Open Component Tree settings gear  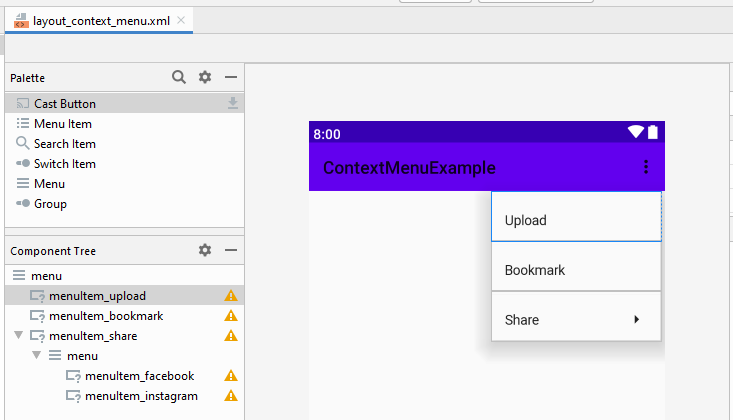(205, 250)
